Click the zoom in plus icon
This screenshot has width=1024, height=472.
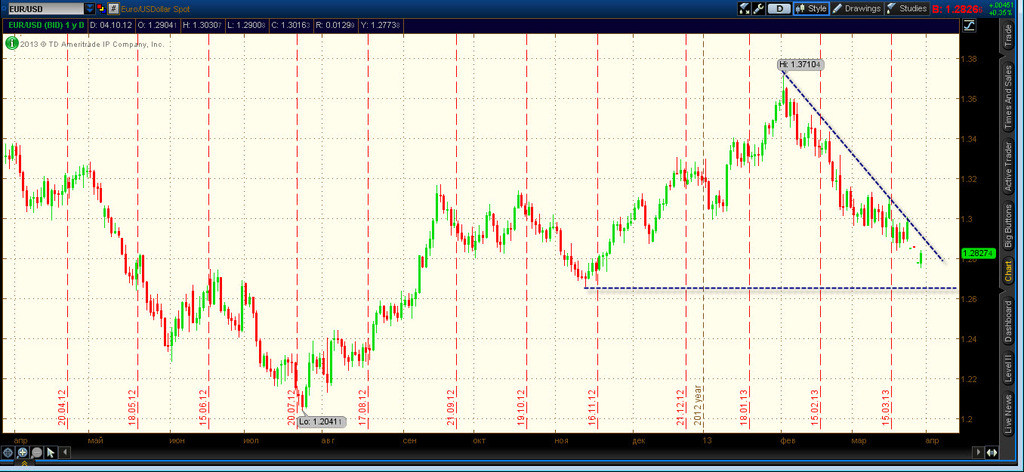point(22,452)
